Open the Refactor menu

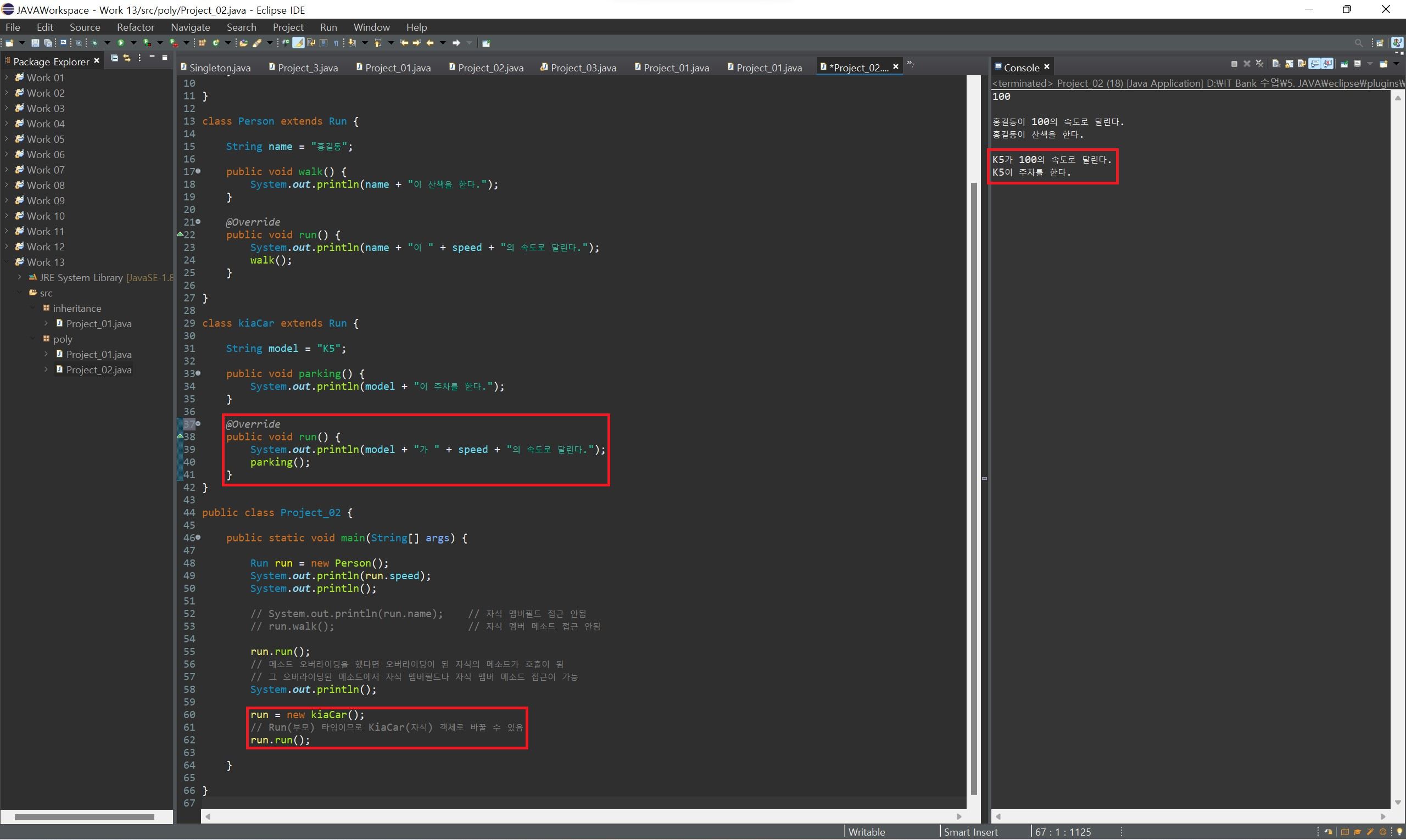[135, 27]
